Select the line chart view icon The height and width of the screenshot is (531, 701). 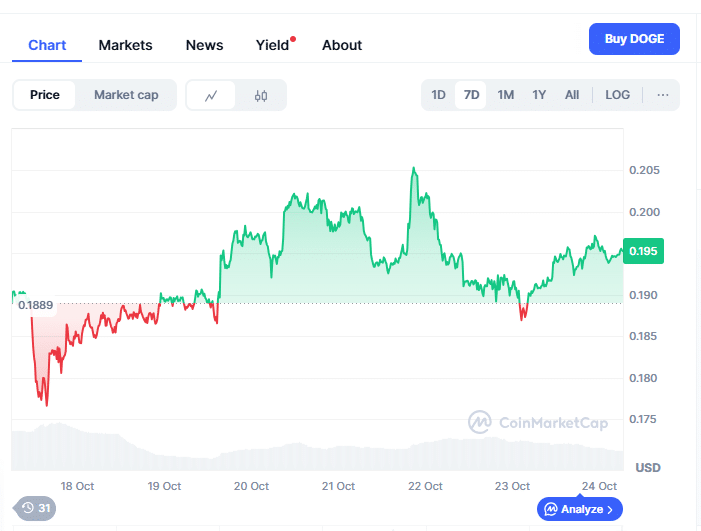[211, 96]
